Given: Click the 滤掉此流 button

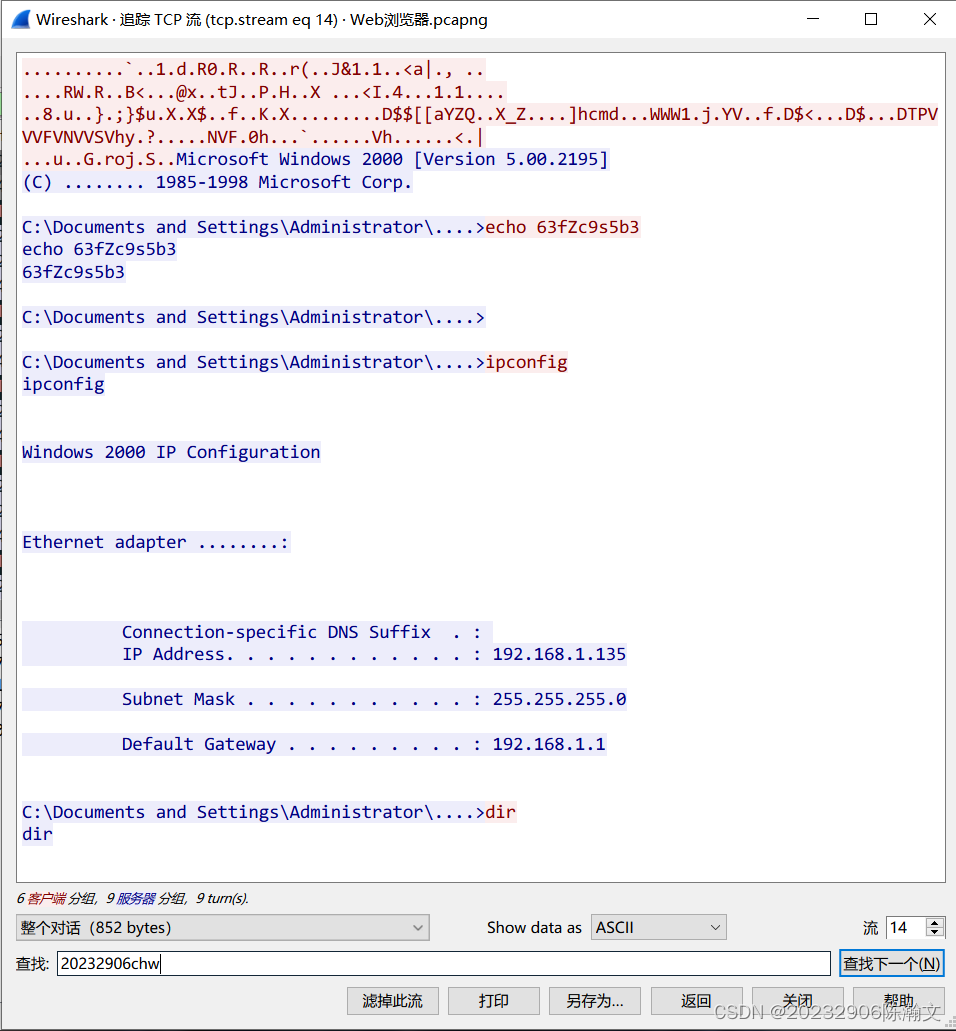Looking at the screenshot, I should (392, 1001).
